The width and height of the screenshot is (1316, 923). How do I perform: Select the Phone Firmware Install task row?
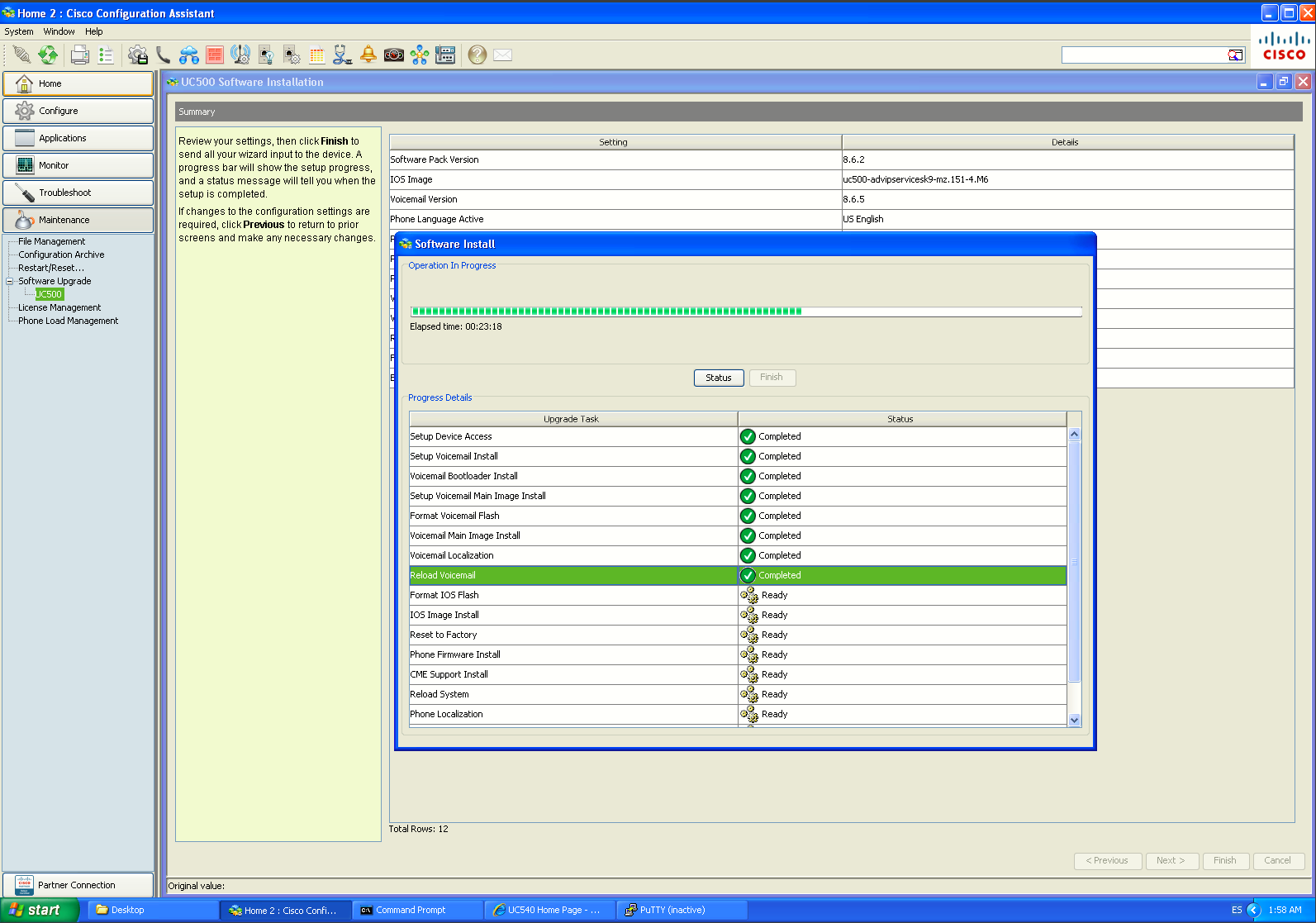738,654
